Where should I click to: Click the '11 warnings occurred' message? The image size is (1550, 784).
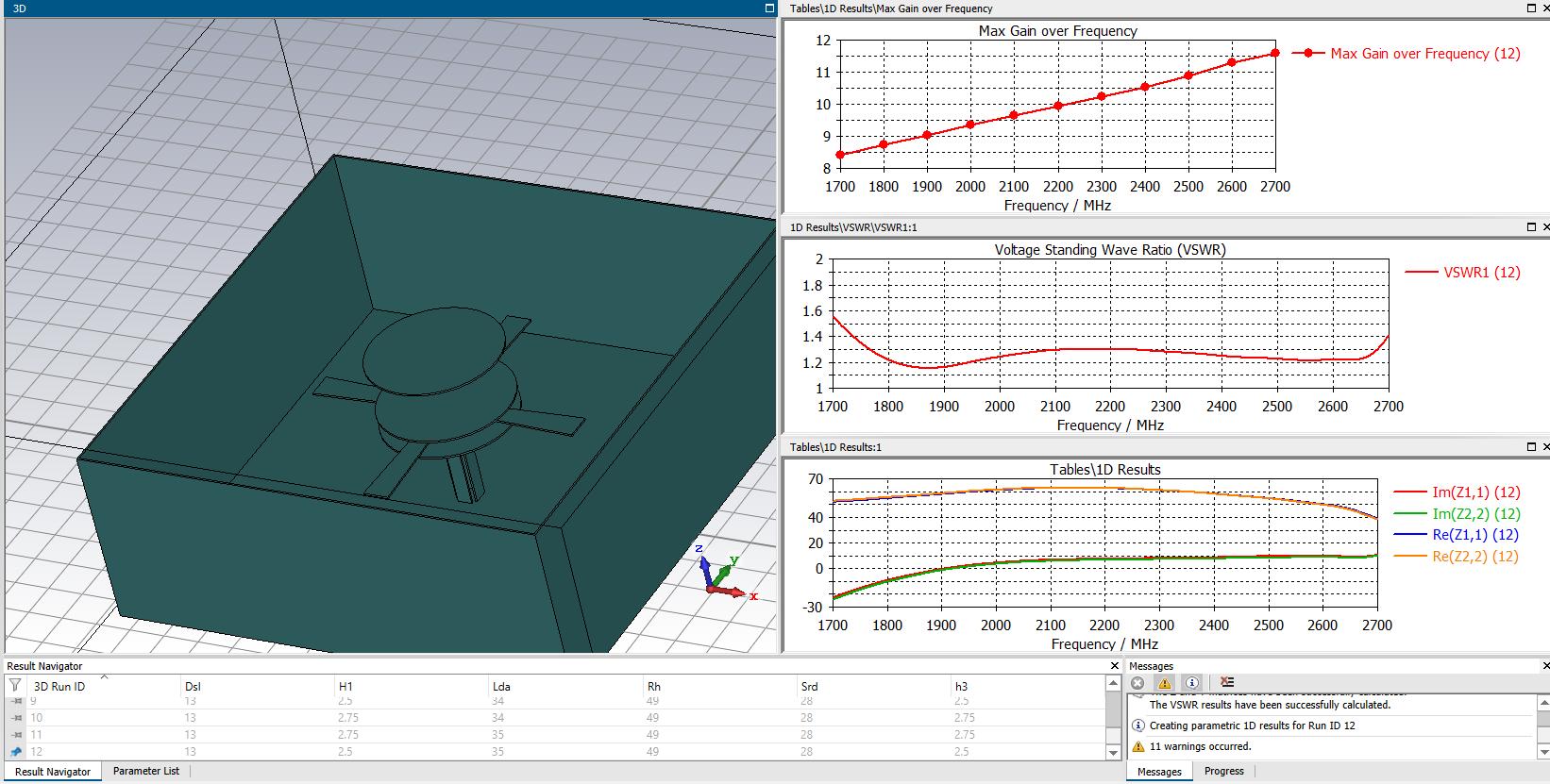[x=1200, y=746]
